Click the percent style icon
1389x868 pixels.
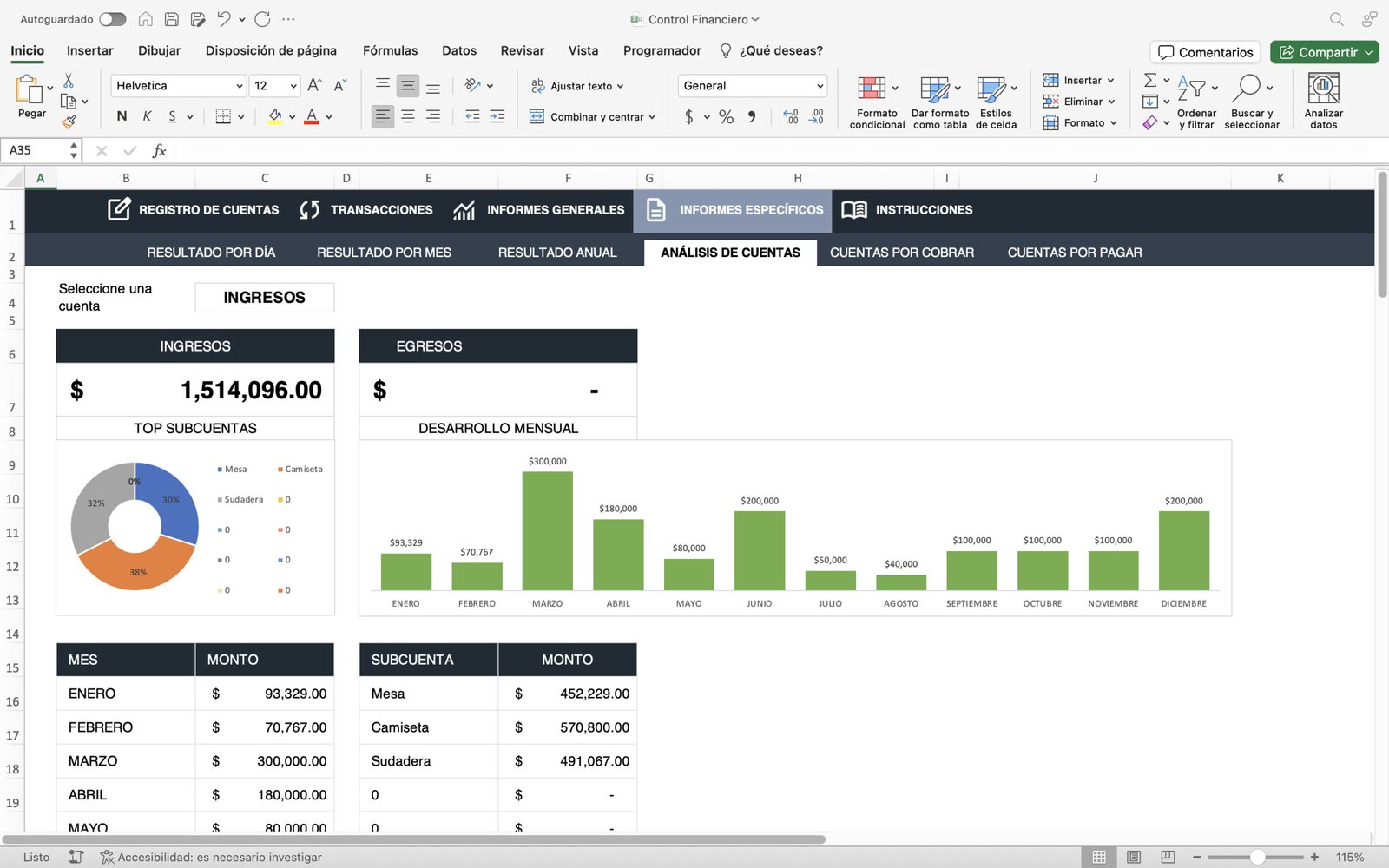tap(726, 116)
